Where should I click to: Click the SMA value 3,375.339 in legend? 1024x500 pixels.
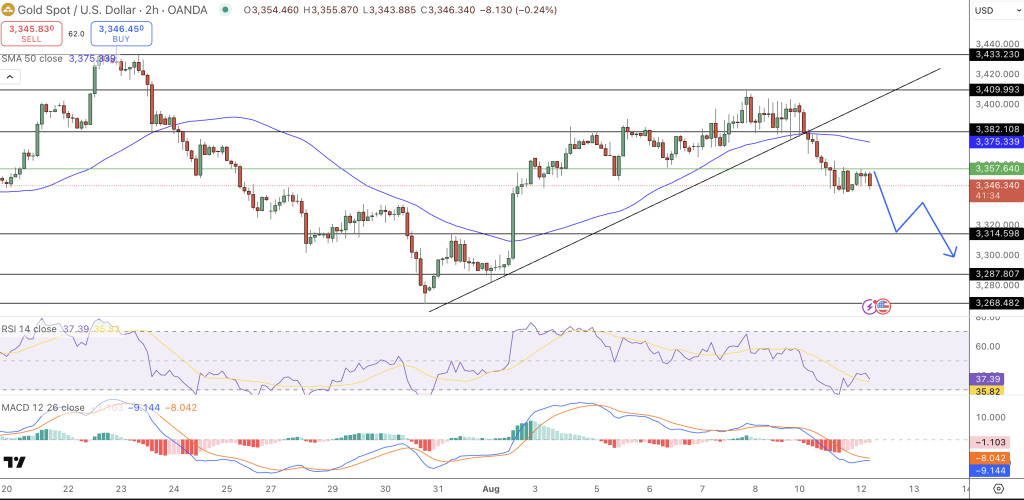(x=92, y=59)
